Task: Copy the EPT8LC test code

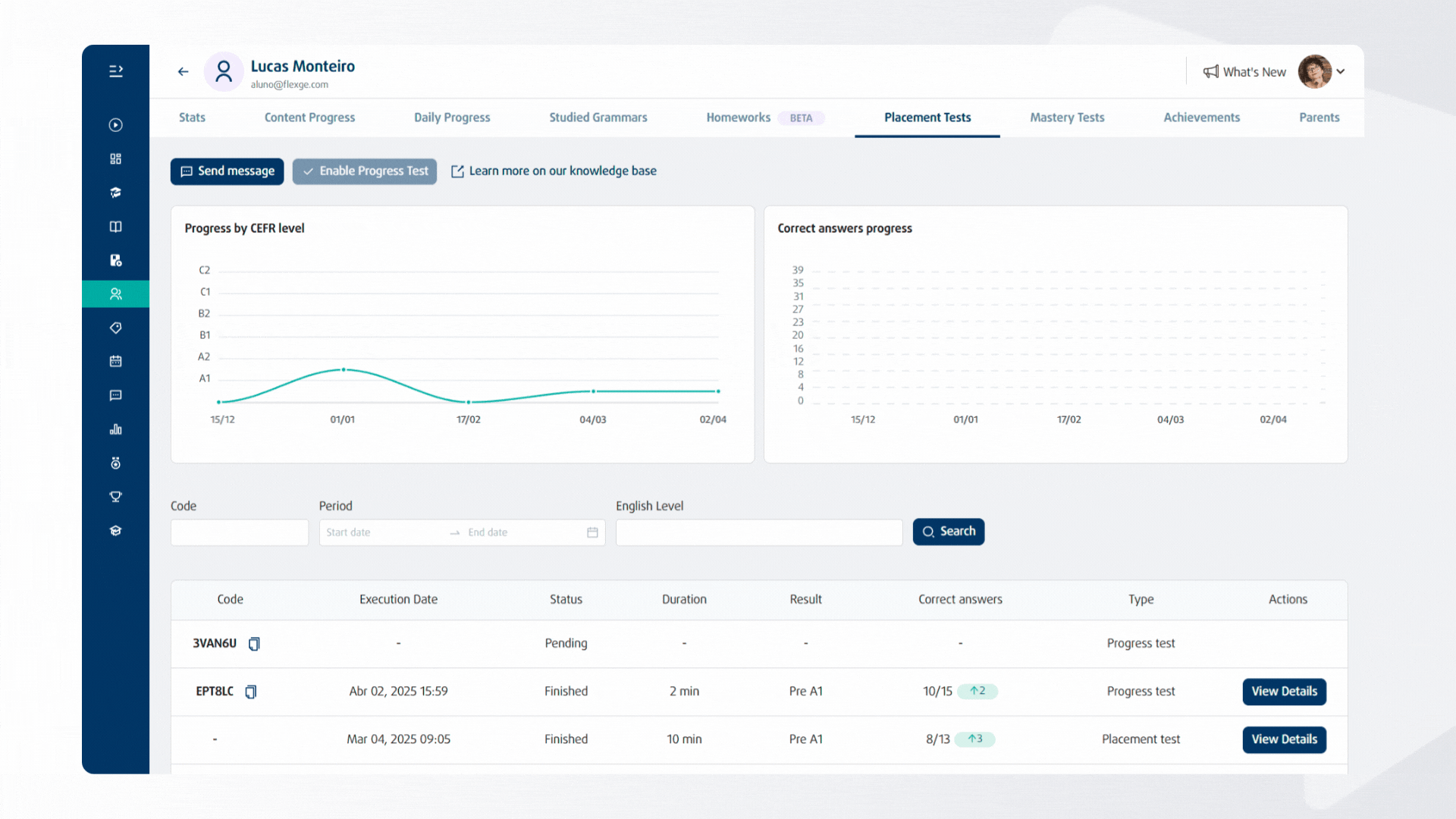Action: pos(251,692)
